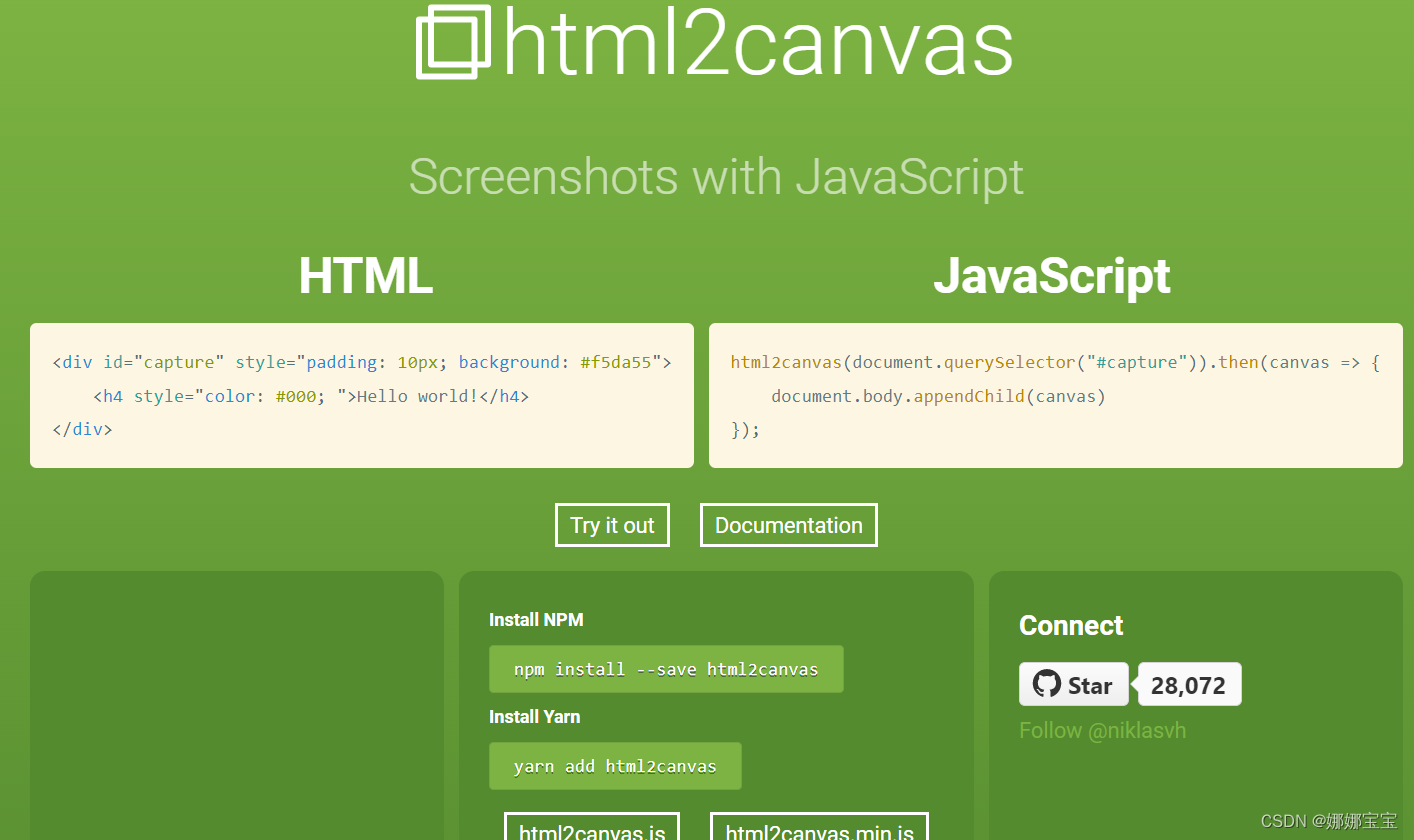The width and height of the screenshot is (1414, 840).
Task: Click the yarn add html2canvas command box
Action: 615,766
